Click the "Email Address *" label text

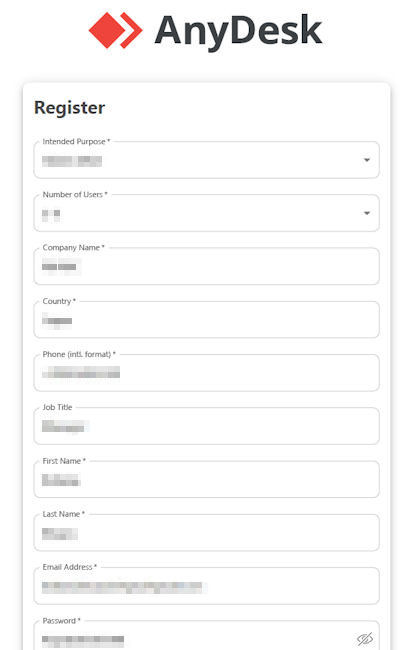pos(69,567)
